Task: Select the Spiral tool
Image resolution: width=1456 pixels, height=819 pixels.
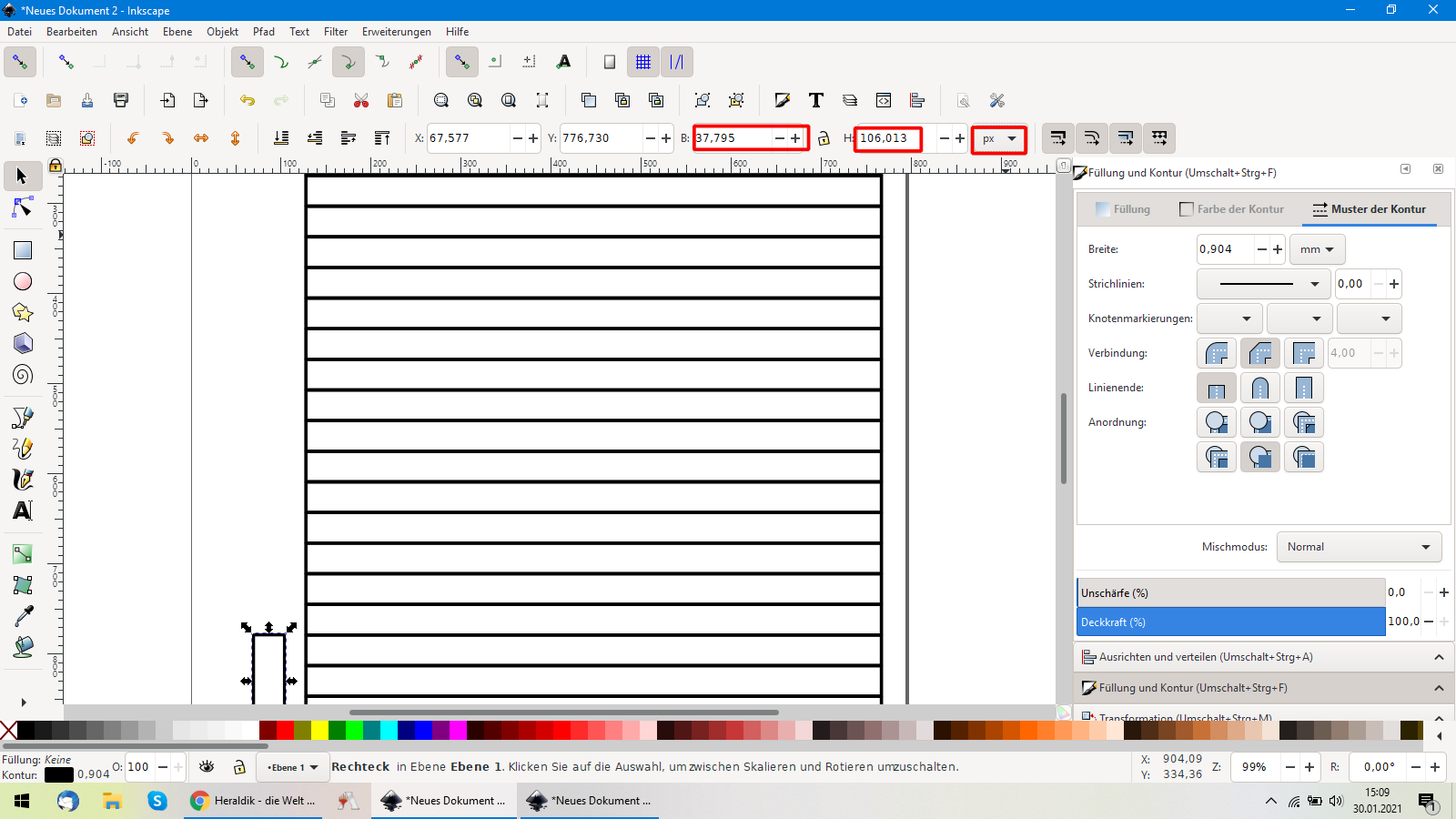Action: pyautogui.click(x=23, y=375)
